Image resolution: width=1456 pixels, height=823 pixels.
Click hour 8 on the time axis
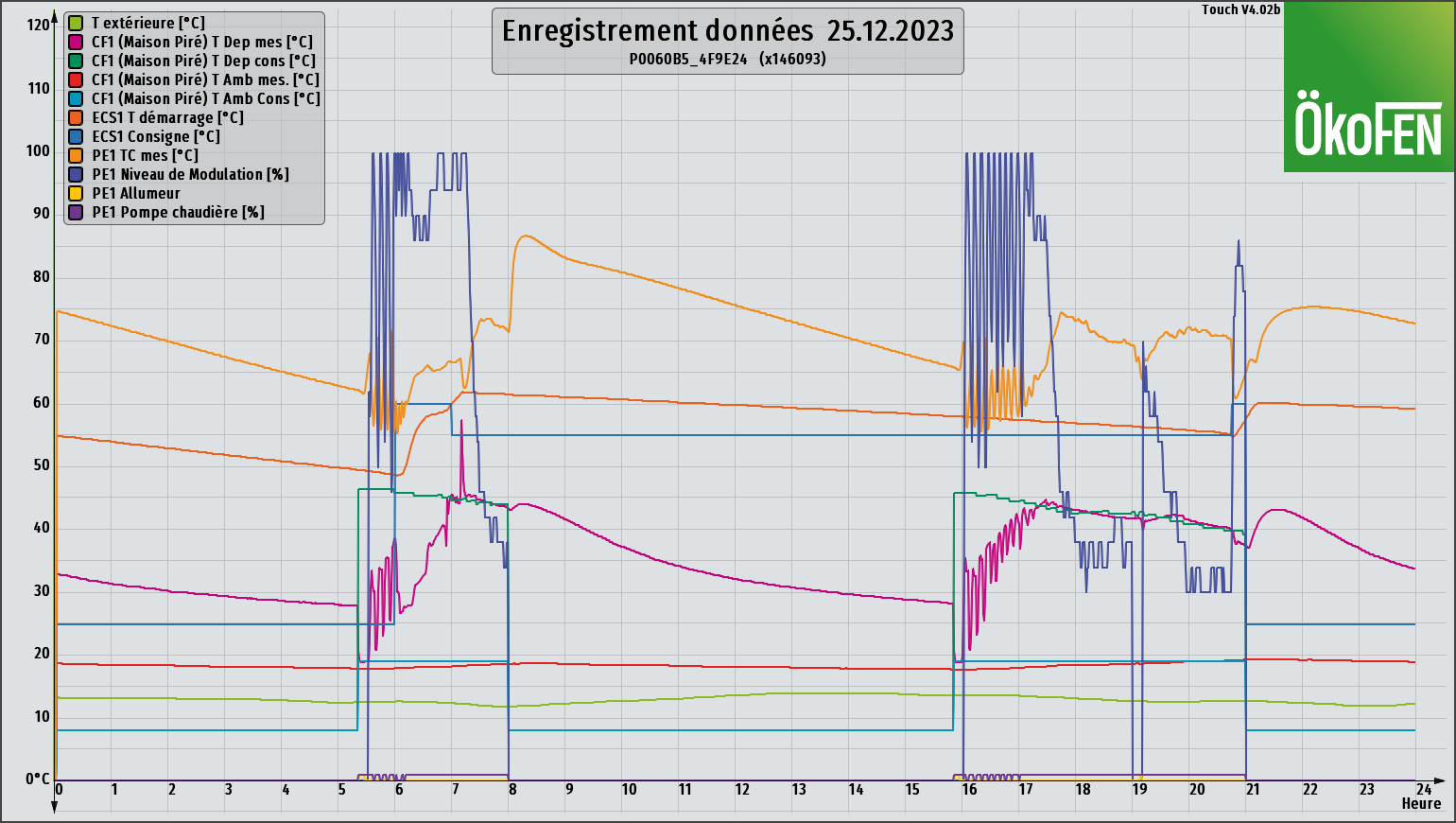click(x=512, y=789)
